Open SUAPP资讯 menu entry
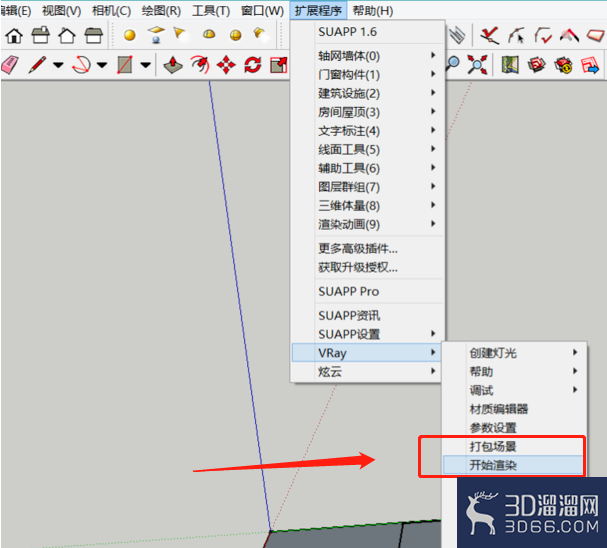 coord(367,315)
